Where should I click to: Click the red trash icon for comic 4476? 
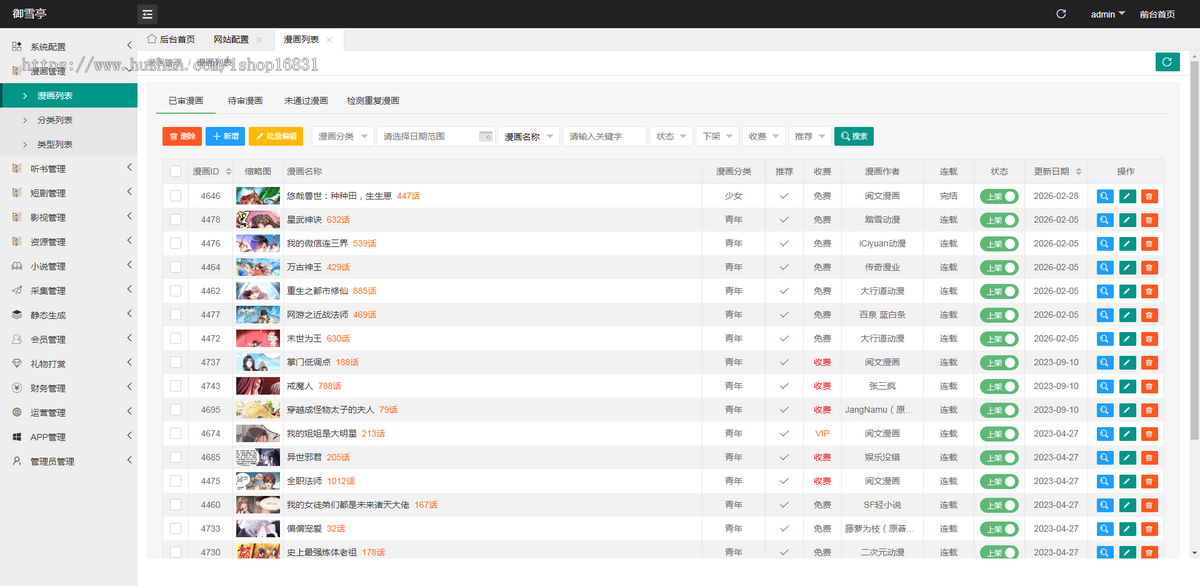point(1149,244)
